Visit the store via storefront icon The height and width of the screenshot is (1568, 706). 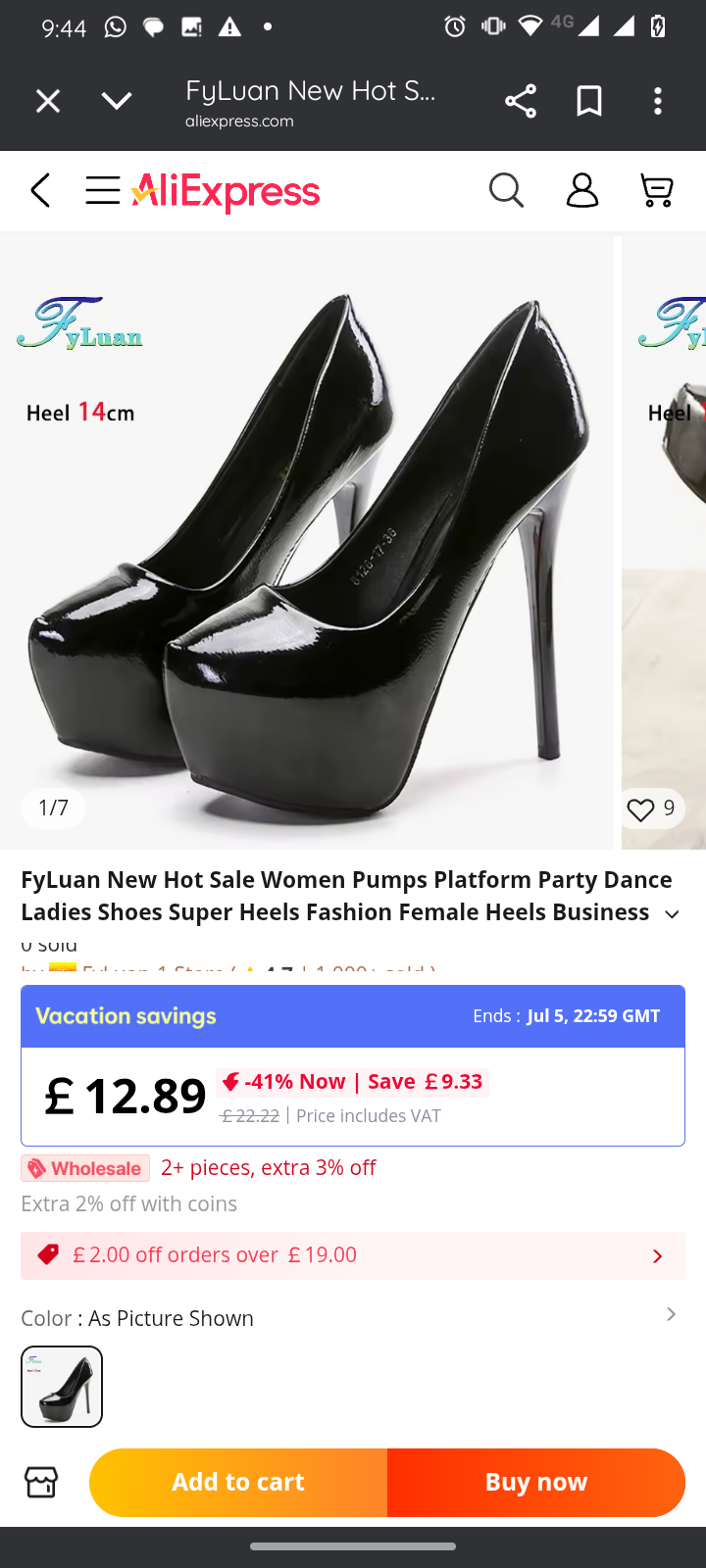(41, 1482)
